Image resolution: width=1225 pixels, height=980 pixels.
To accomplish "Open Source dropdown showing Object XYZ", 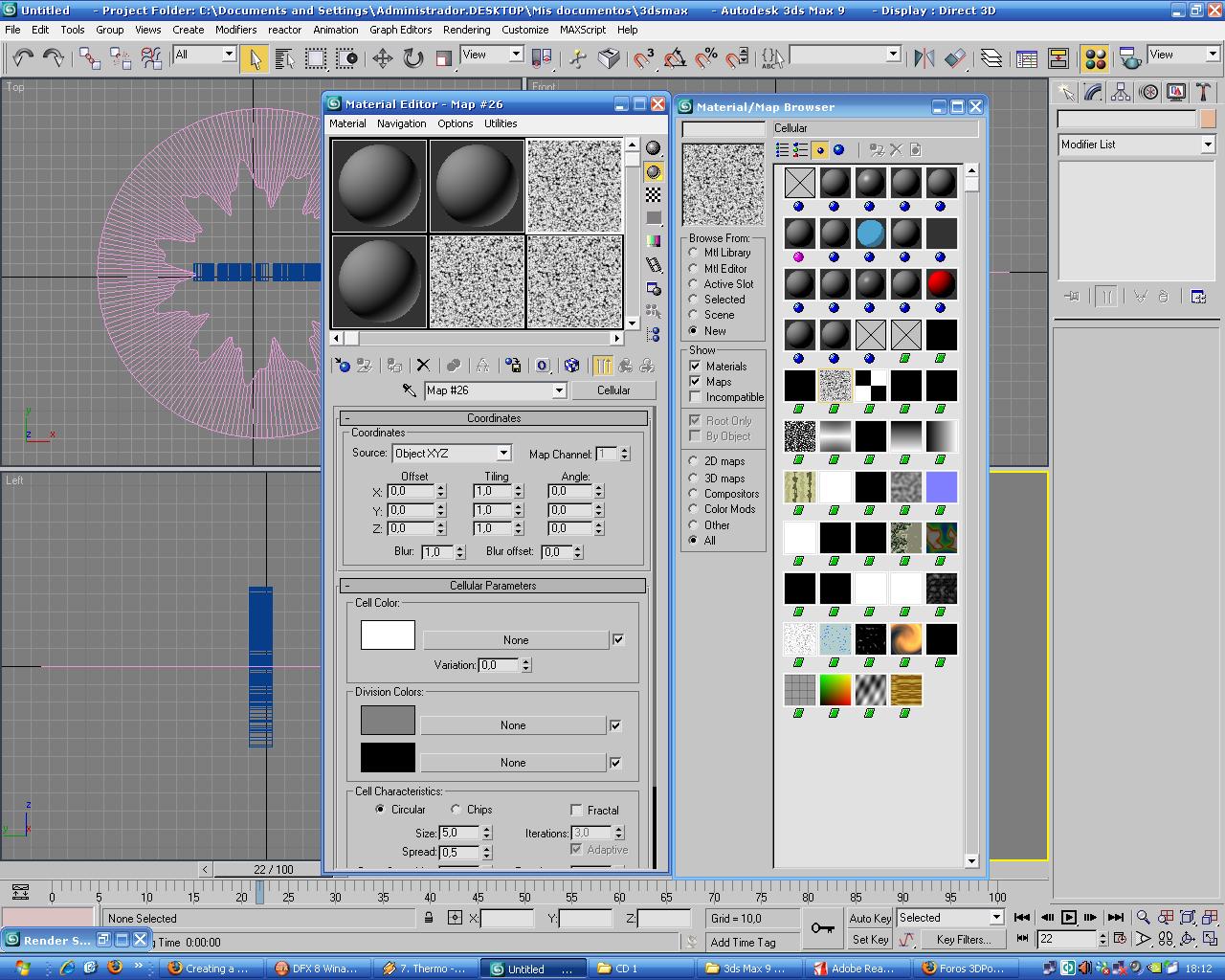I will [x=452, y=454].
